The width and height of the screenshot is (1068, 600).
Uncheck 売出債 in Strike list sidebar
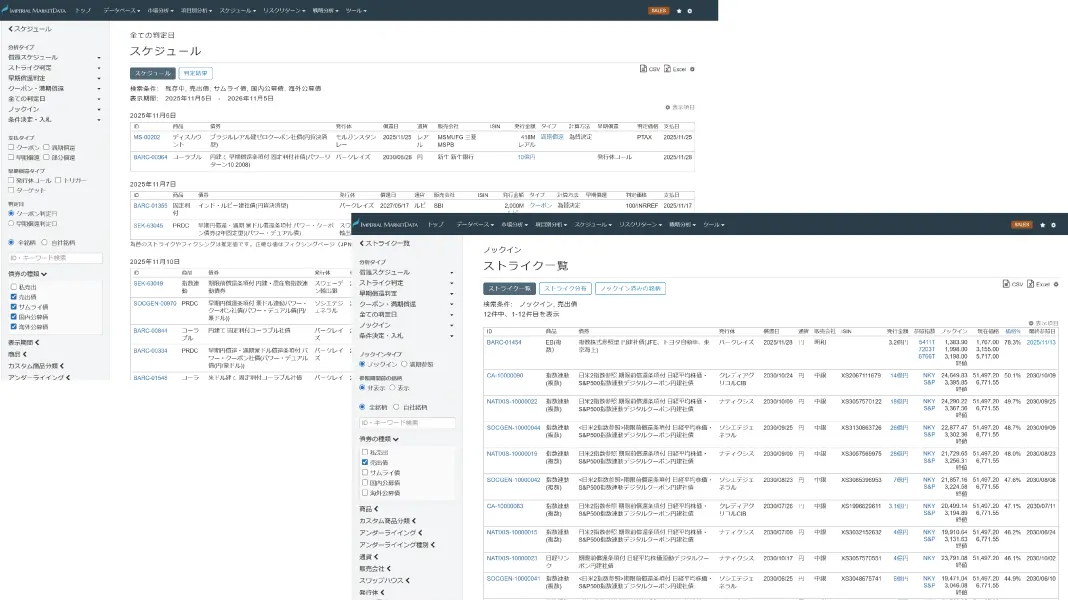[x=365, y=462]
